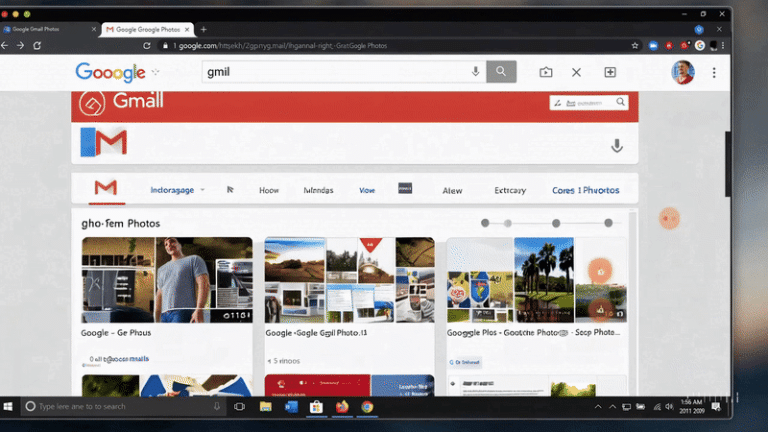Open the Extrcary tab

coord(510,190)
